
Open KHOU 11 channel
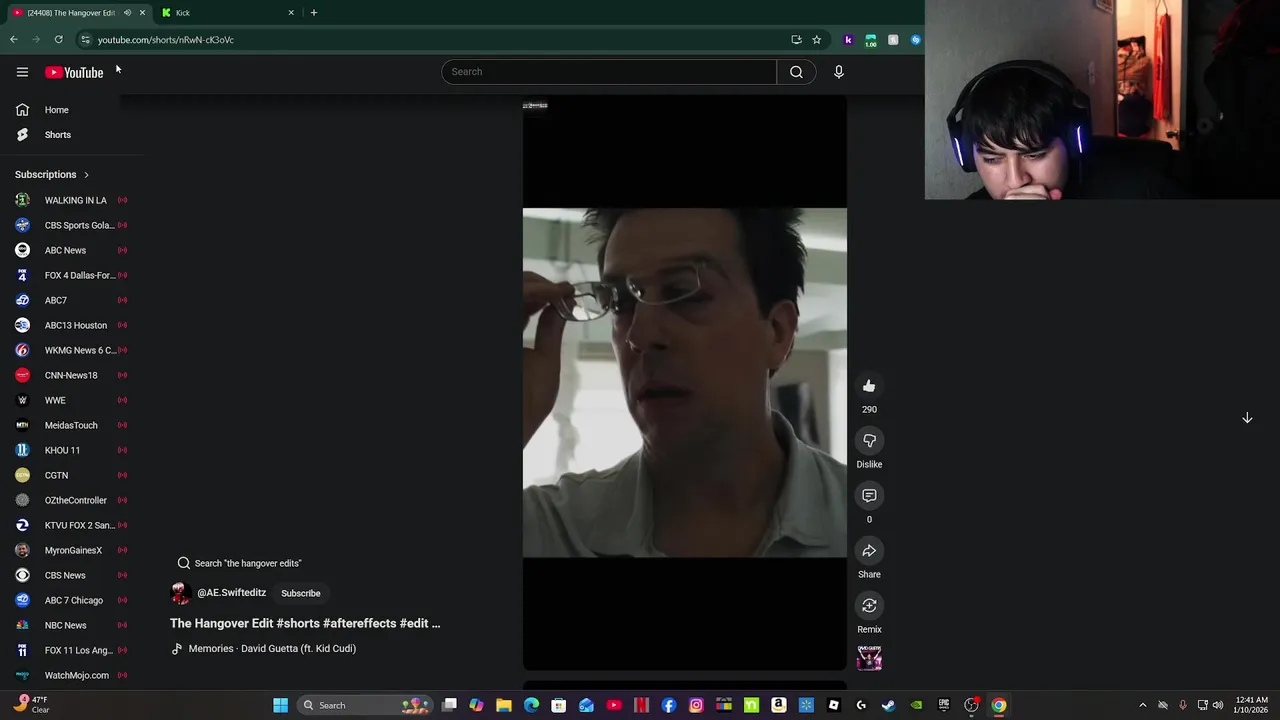[70, 450]
